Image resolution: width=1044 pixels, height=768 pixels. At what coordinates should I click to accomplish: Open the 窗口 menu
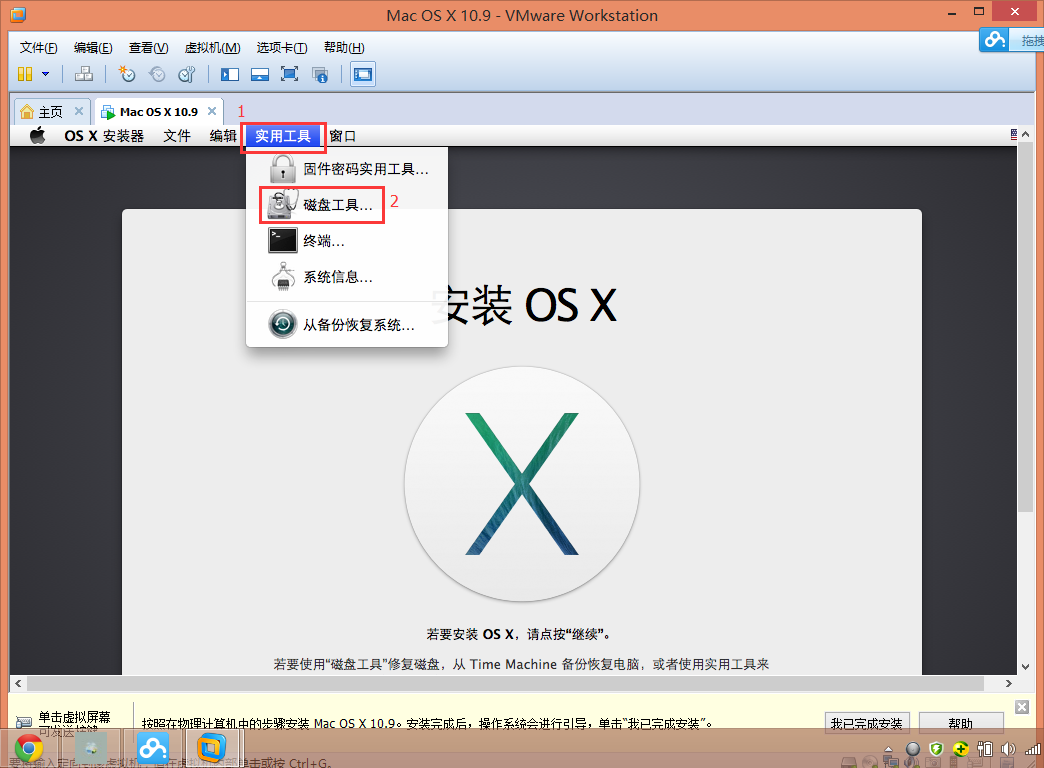coord(342,136)
